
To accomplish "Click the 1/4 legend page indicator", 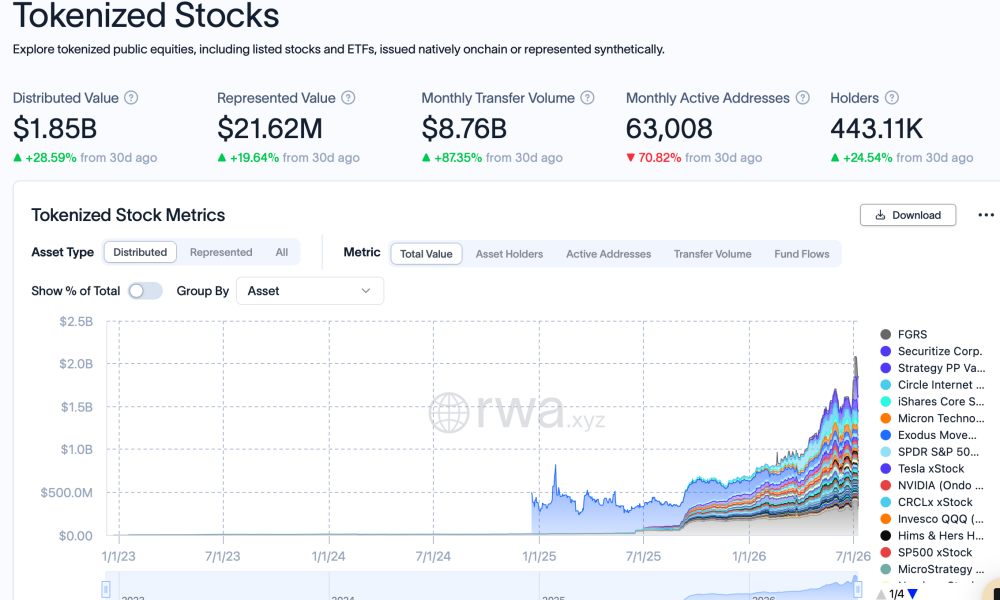I will [897, 594].
